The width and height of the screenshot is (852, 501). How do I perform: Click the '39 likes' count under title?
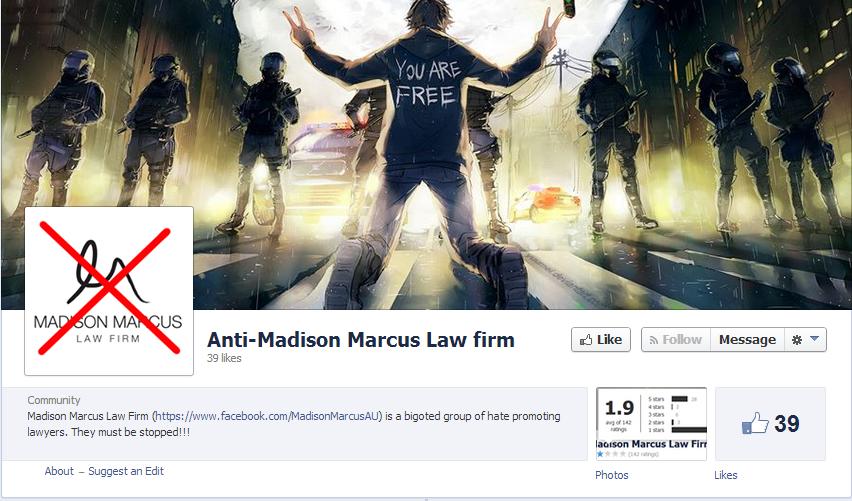[224, 358]
